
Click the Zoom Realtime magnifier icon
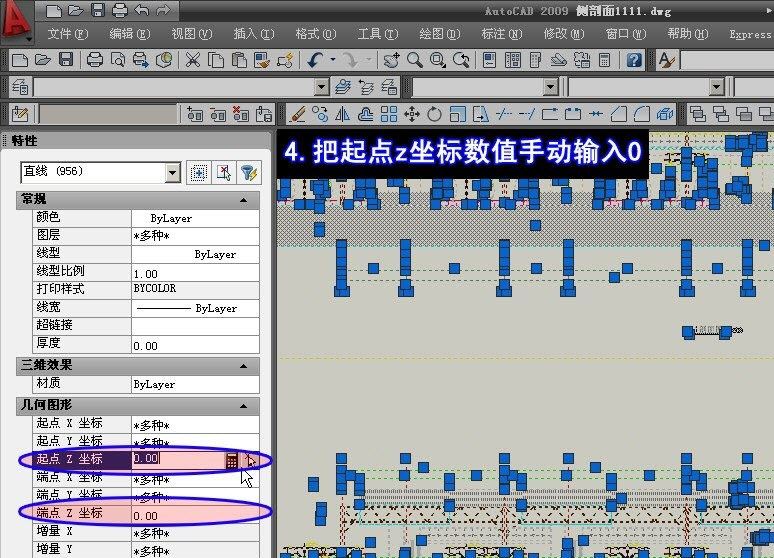(x=415, y=60)
